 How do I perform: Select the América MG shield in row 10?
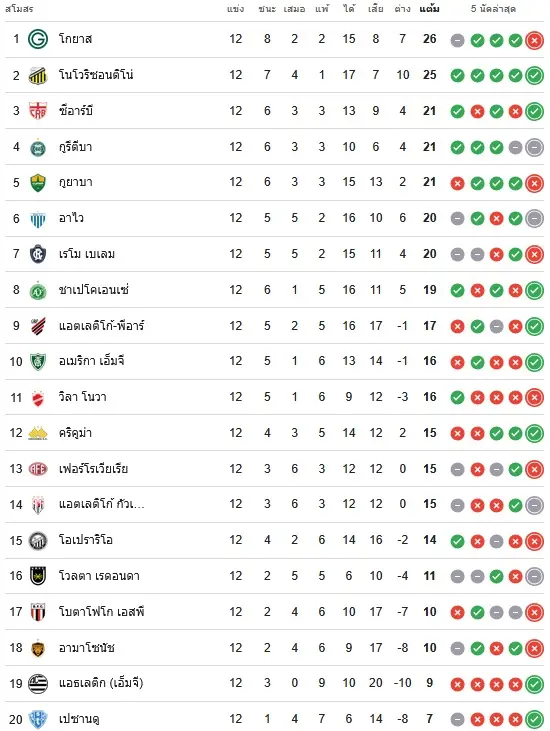pyautogui.click(x=38, y=361)
